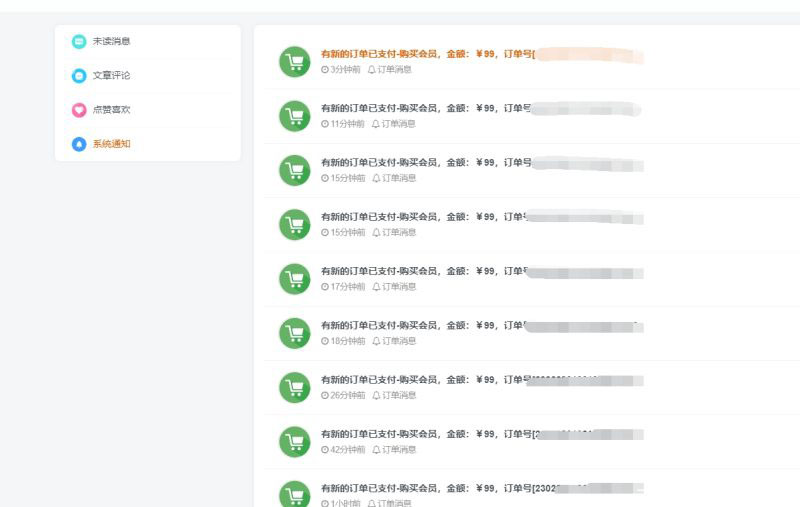
Task: Click the blue 系统通知 bell icon
Action: [79, 144]
